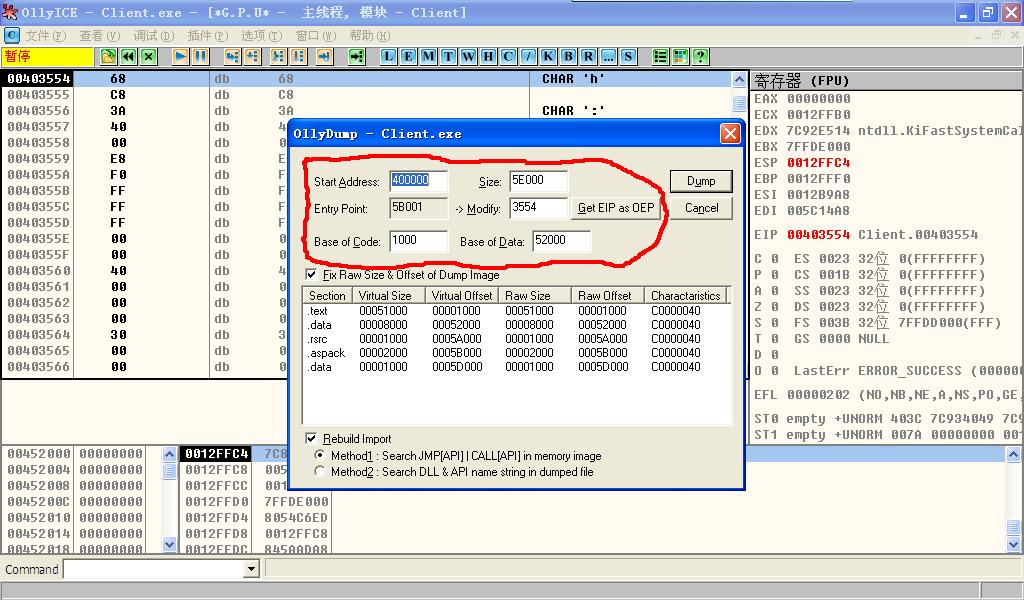Image resolution: width=1024 pixels, height=600 pixels.
Task: Open Windows list (W) icon
Action: [469, 56]
